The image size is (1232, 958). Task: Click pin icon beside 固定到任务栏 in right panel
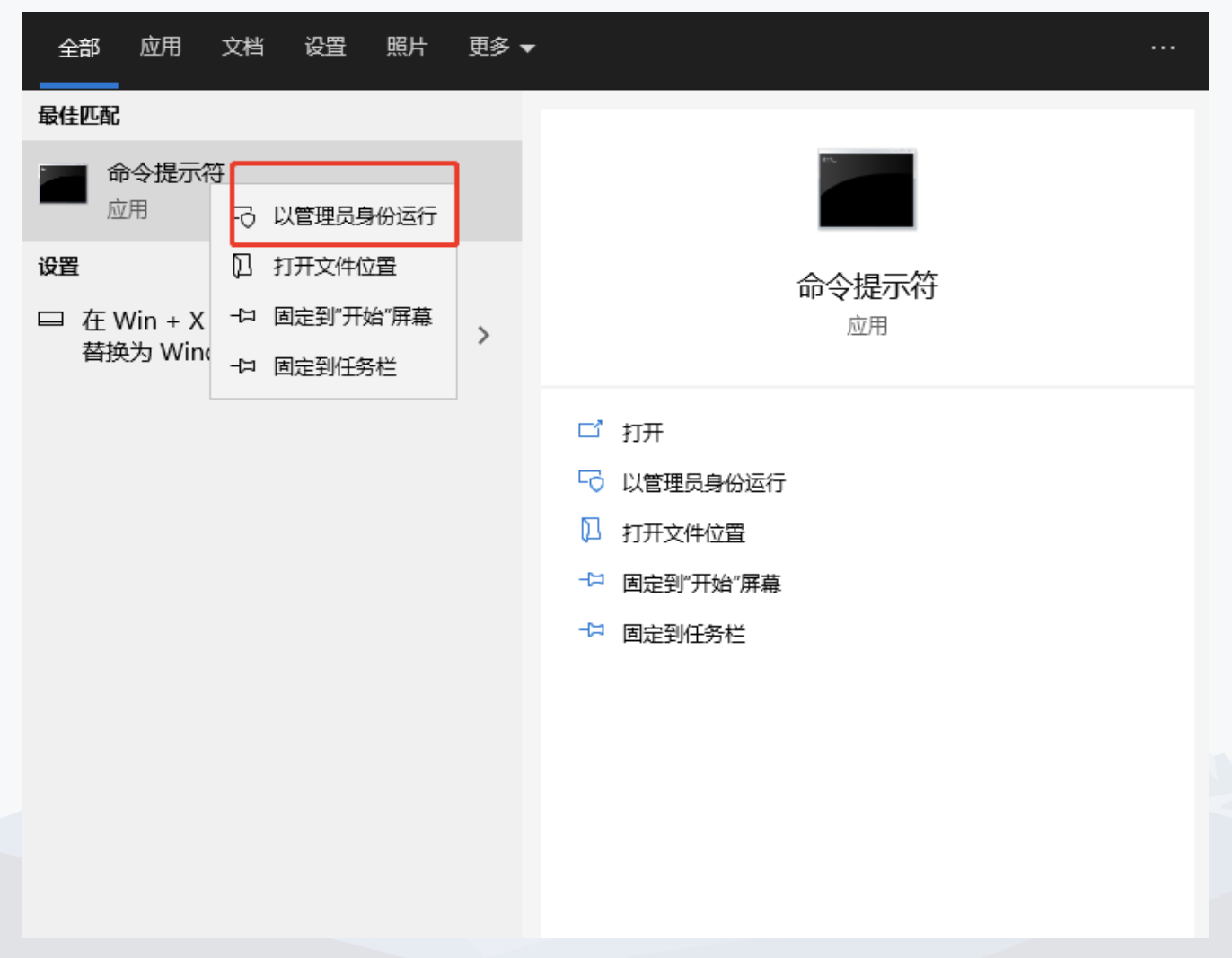click(x=591, y=631)
